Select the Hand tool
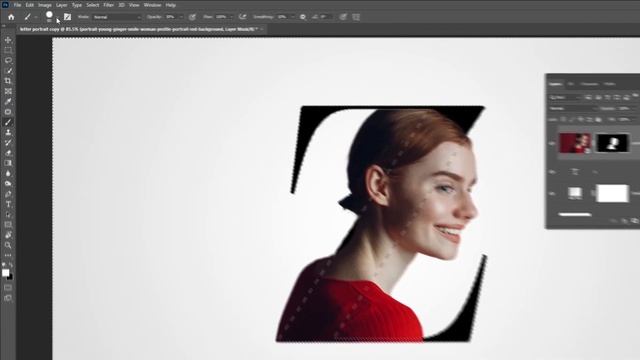Screen dimensions: 640x360 coord(8,235)
